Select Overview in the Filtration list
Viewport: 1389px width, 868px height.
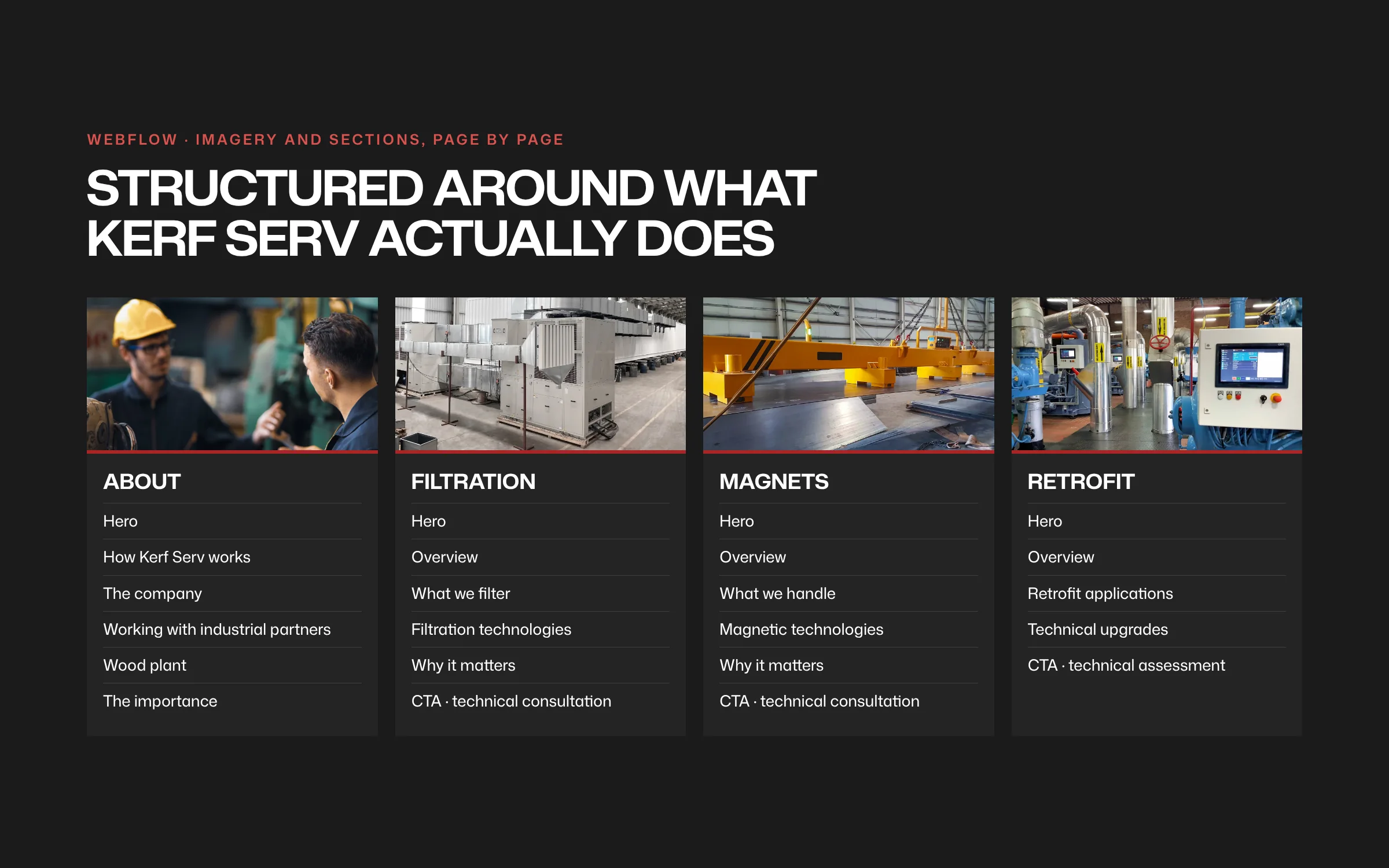pyautogui.click(x=540, y=557)
